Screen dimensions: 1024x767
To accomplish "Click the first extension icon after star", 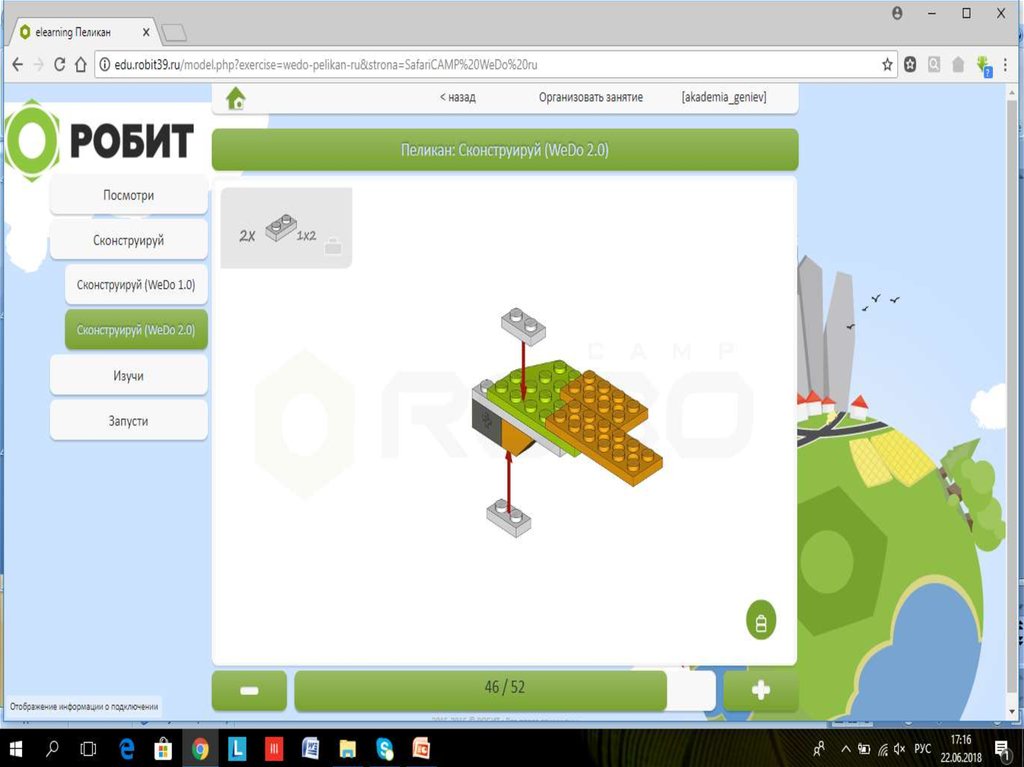I will click(910, 64).
